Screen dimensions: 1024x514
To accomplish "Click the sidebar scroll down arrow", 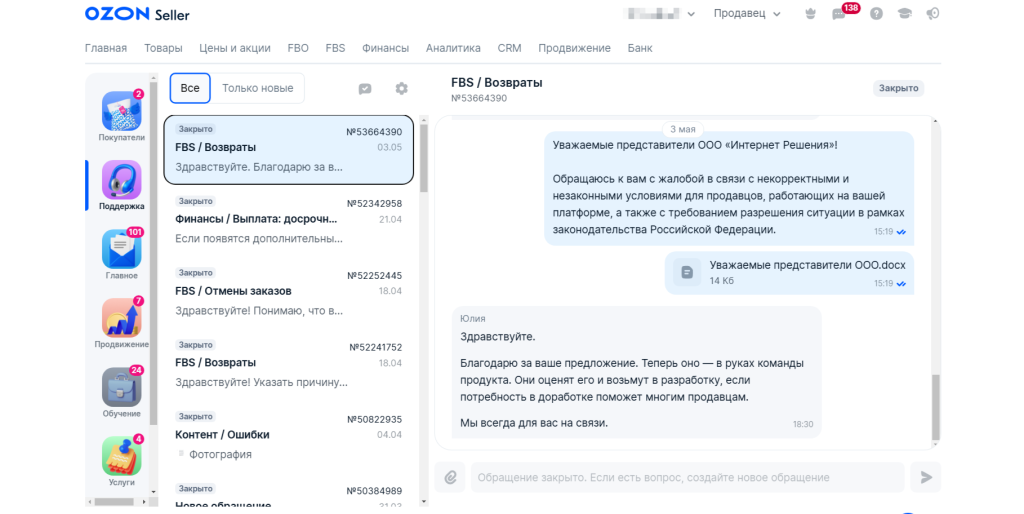I will [x=153, y=492].
